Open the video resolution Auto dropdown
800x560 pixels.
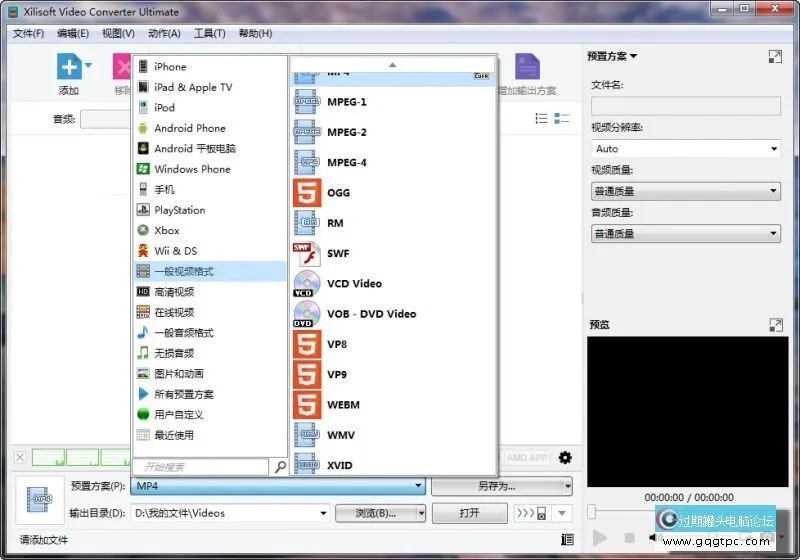[685, 149]
